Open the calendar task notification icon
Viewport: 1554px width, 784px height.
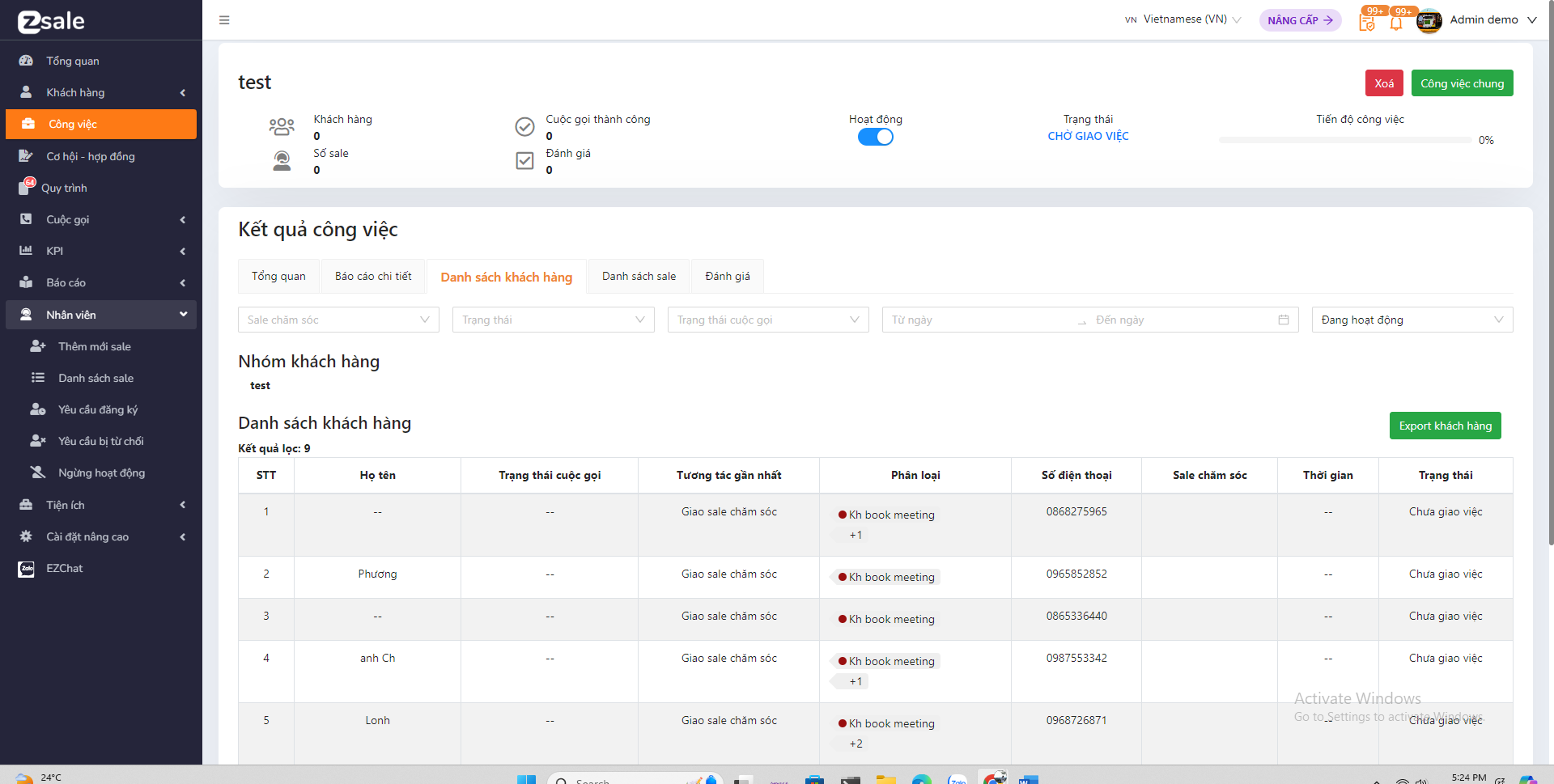pyautogui.click(x=1367, y=22)
